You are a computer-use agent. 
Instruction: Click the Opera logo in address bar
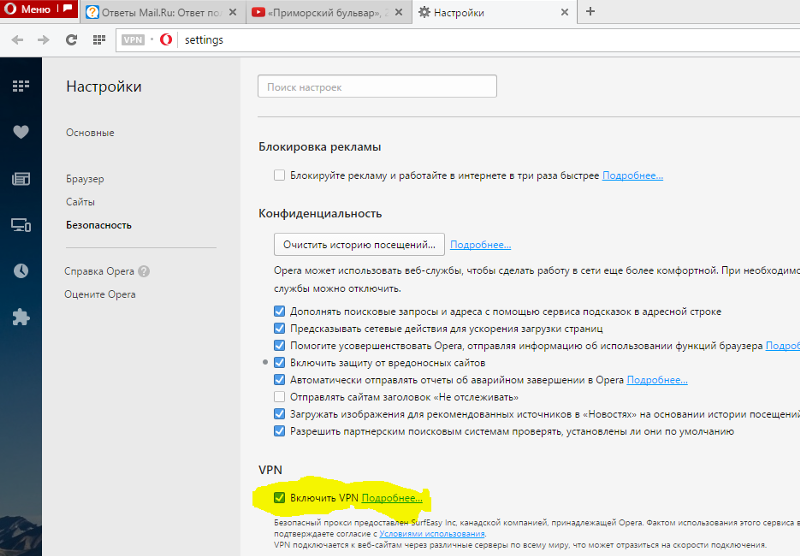point(166,40)
